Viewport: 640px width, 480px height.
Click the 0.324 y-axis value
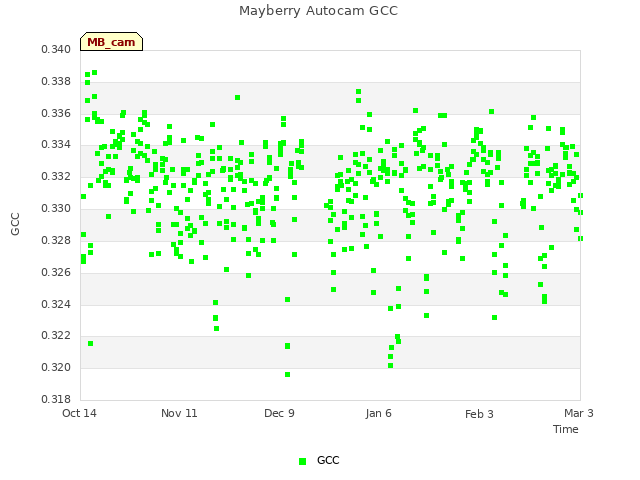(56, 304)
